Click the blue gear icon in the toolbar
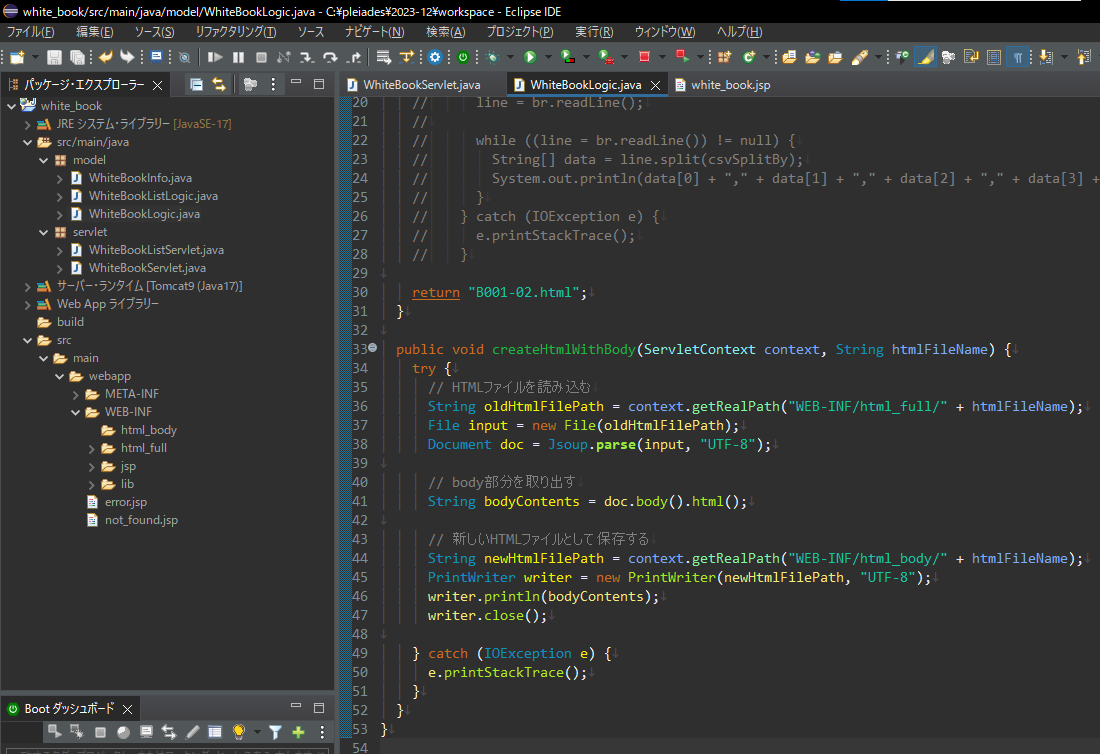This screenshot has height=754, width=1100. [435, 57]
